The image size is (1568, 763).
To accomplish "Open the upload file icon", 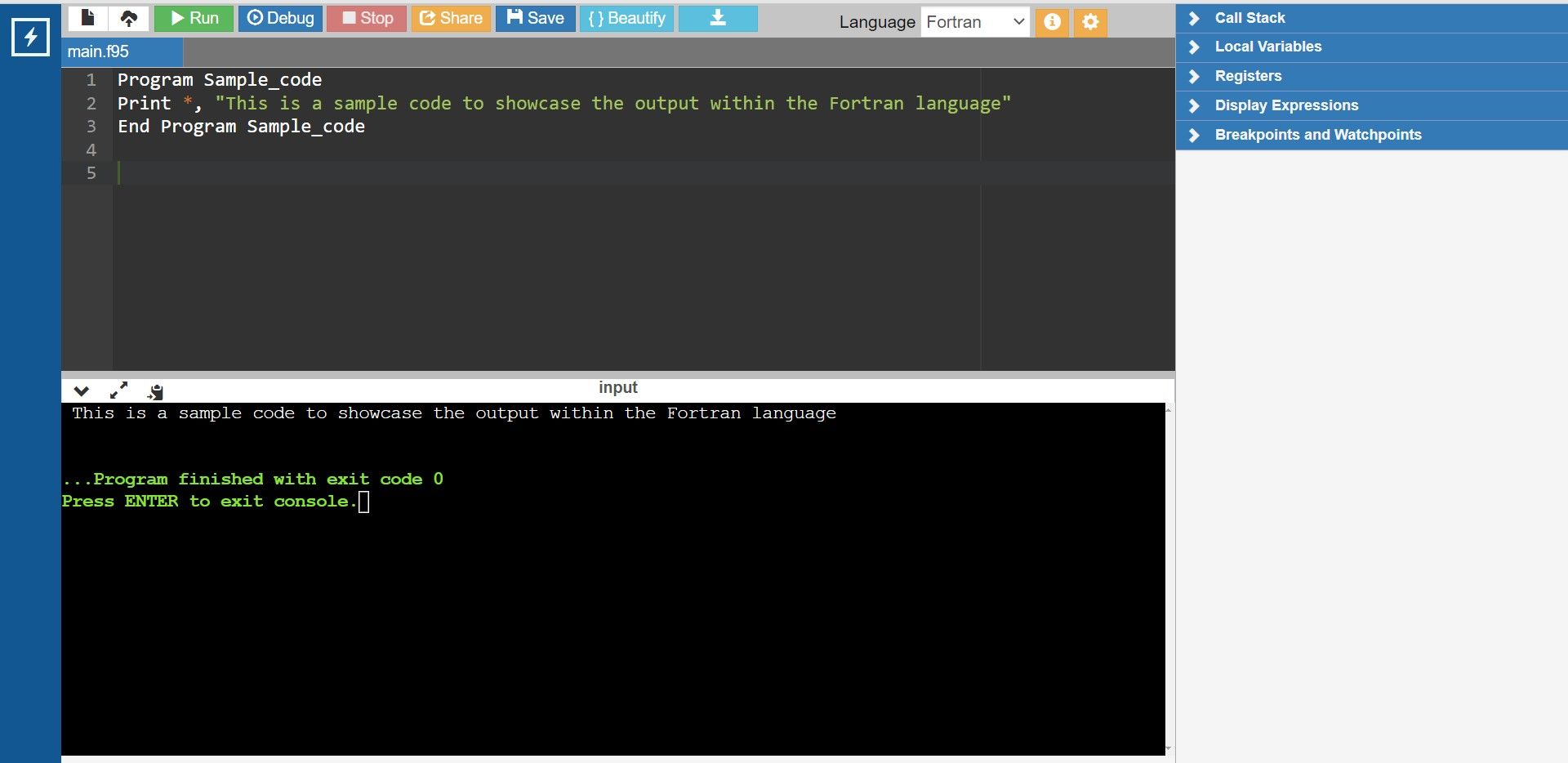I will (129, 17).
